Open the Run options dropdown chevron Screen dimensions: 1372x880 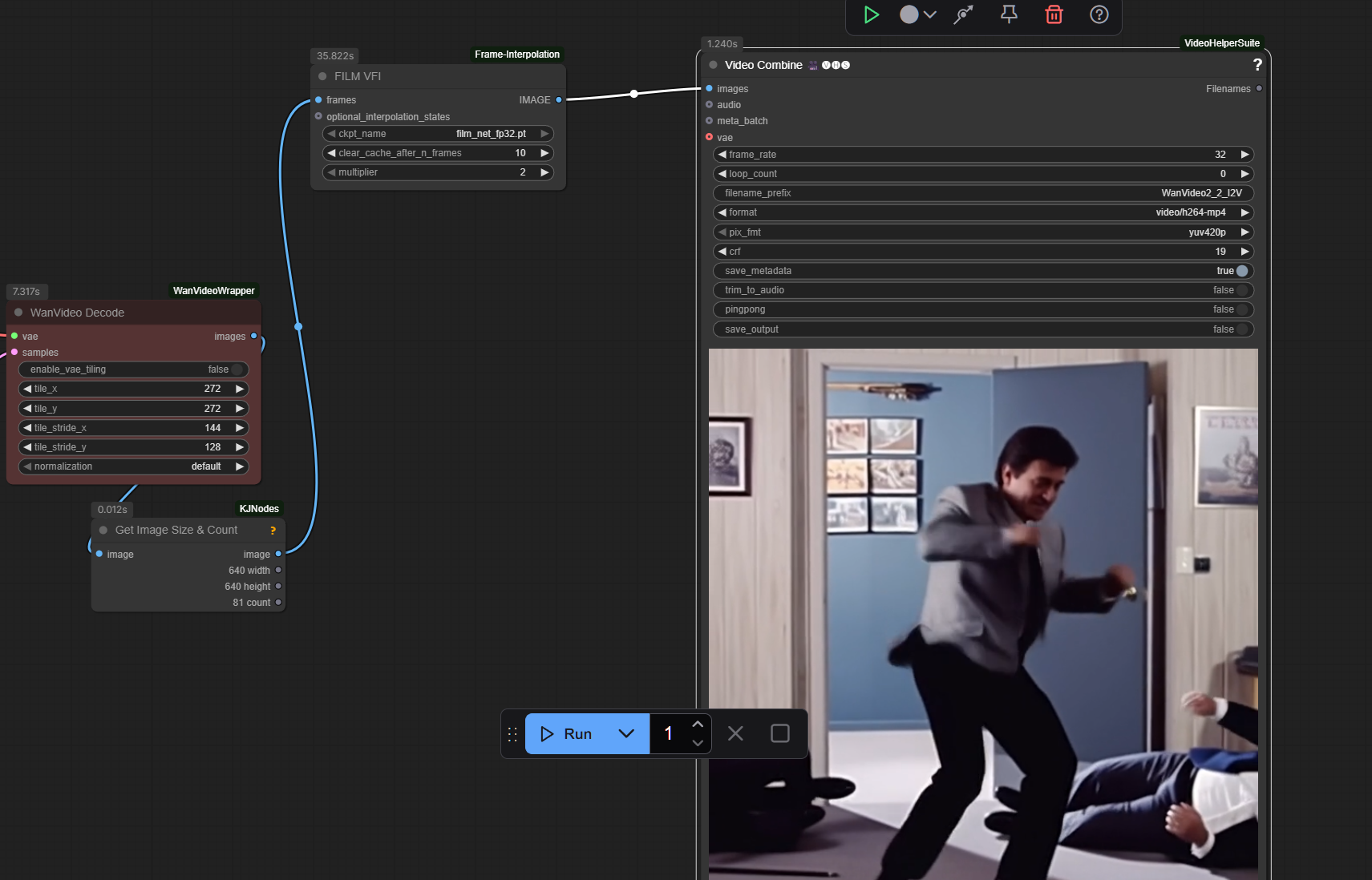627,733
